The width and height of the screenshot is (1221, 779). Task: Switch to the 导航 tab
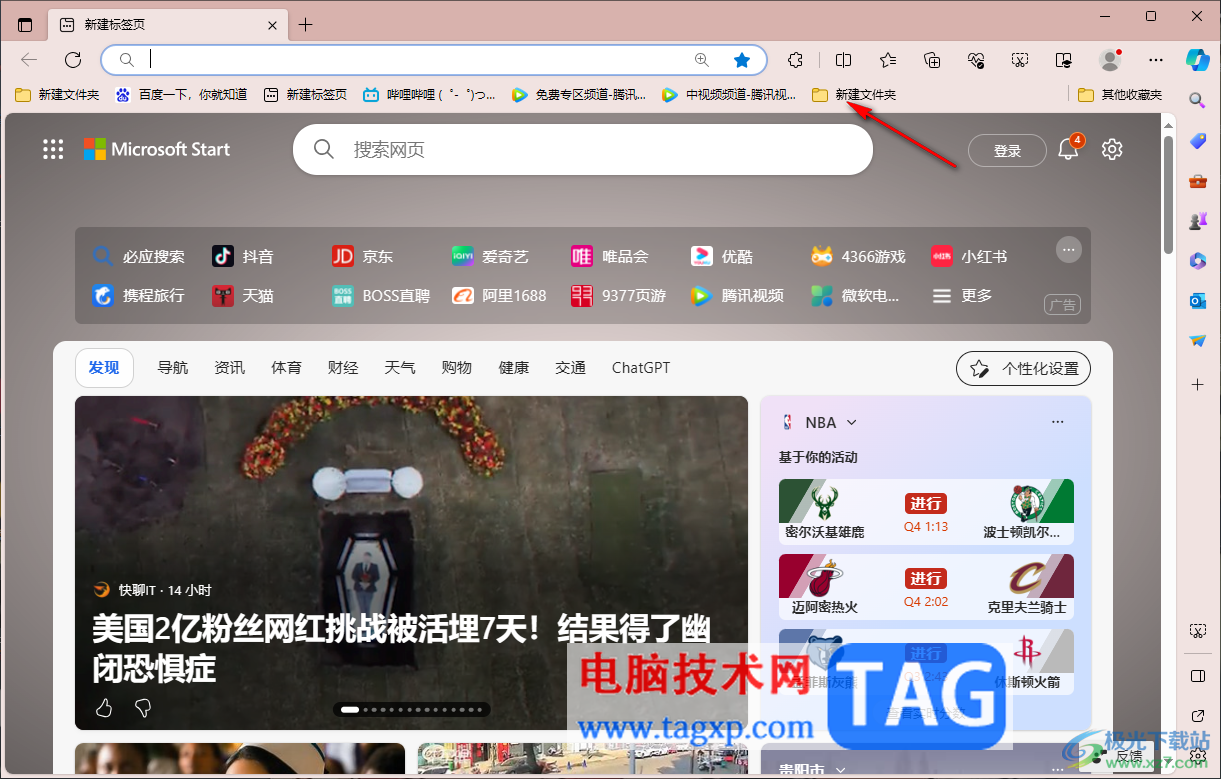[172, 368]
